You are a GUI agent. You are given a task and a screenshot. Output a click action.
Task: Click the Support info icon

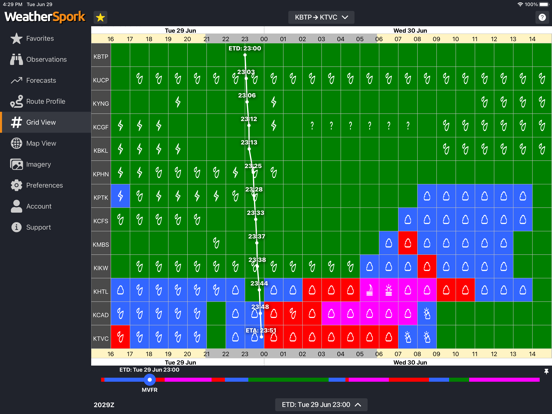[x=16, y=227]
